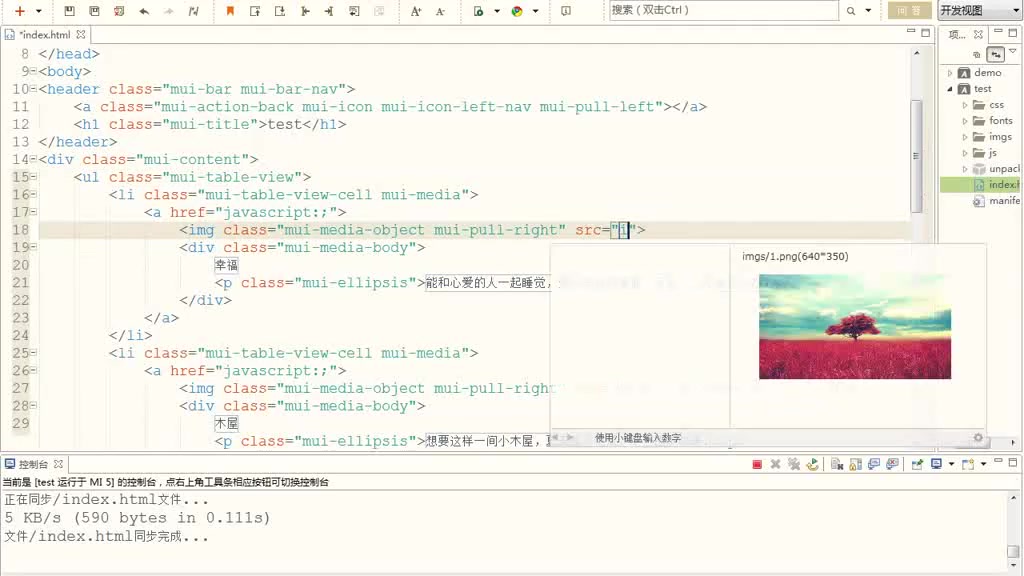Decrease editor font size
The width and height of the screenshot is (1024, 576).
[440, 12]
